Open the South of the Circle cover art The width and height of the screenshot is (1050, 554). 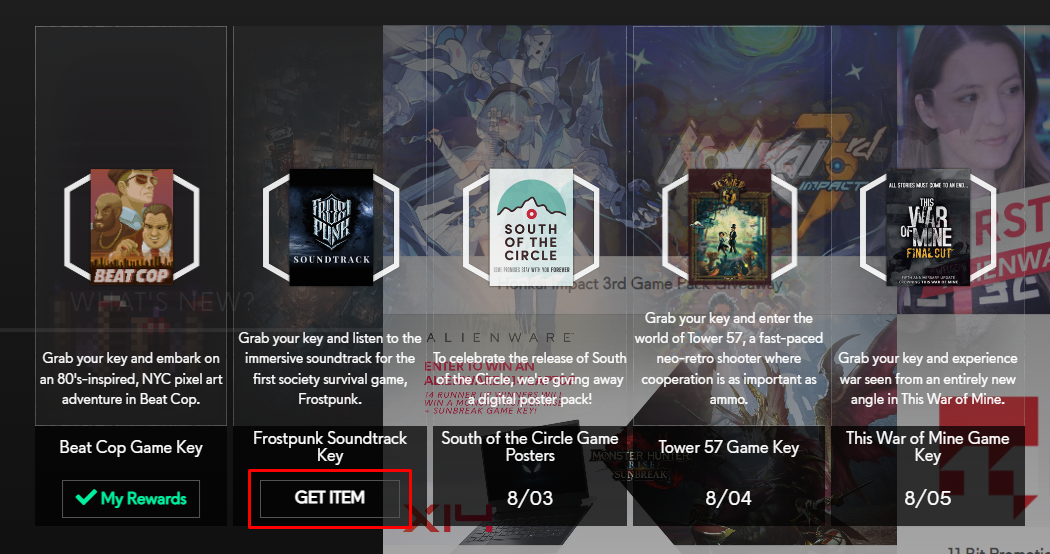530,227
